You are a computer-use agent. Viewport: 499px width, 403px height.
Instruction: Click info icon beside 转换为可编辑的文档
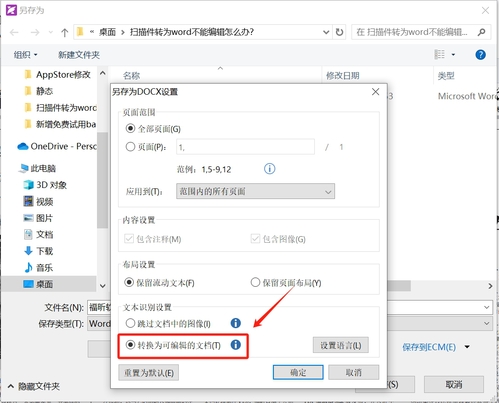pos(236,345)
